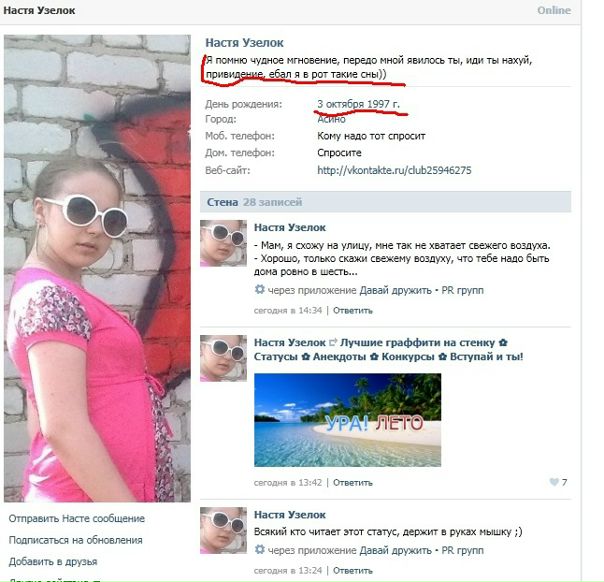Image resolution: width=604 pixels, height=582 pixels.
Task: Open the vkontakte.ru/club25946275 website link
Action: (x=394, y=170)
